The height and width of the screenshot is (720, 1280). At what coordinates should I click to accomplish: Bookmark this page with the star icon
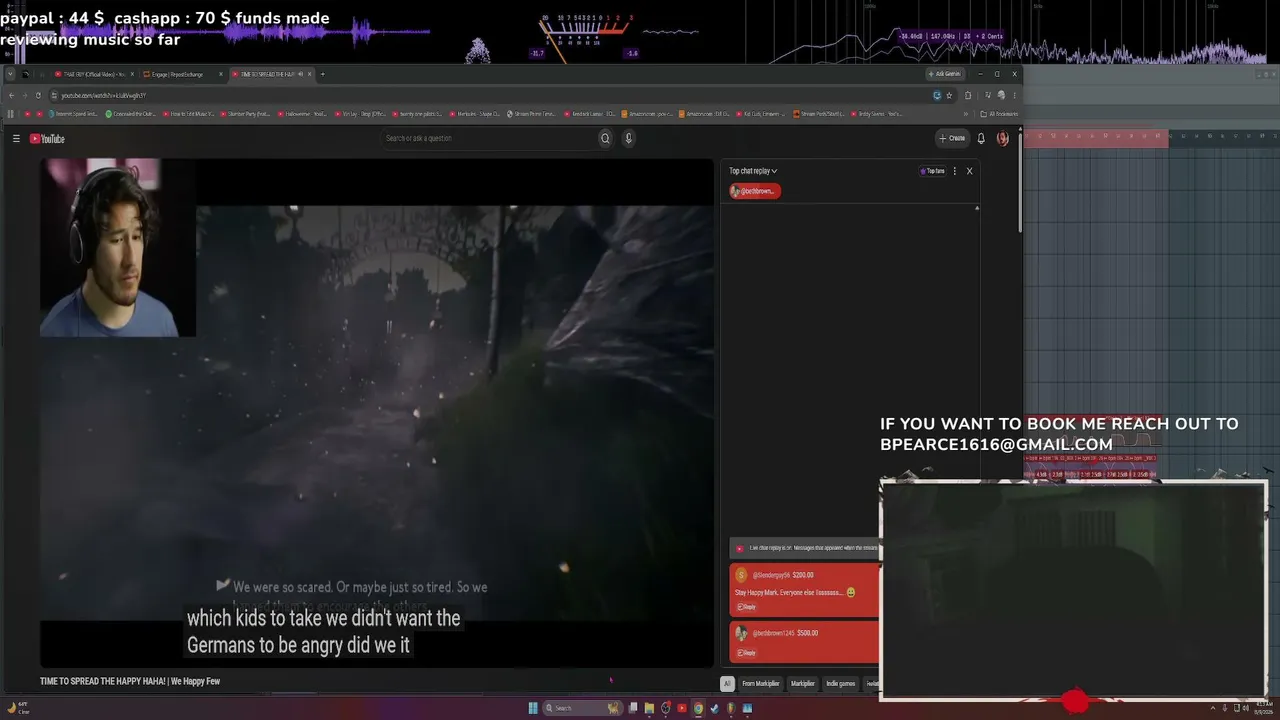(x=949, y=95)
